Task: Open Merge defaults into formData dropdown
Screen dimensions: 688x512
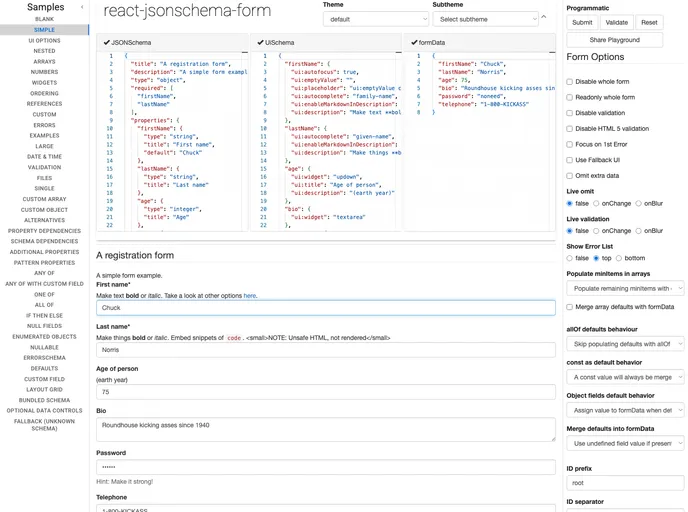Action: pos(625,444)
